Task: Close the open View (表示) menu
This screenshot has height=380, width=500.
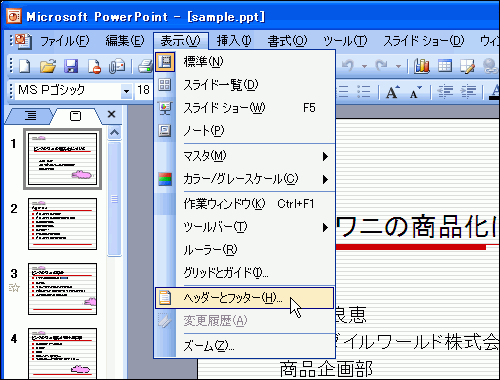Action: 181,41
